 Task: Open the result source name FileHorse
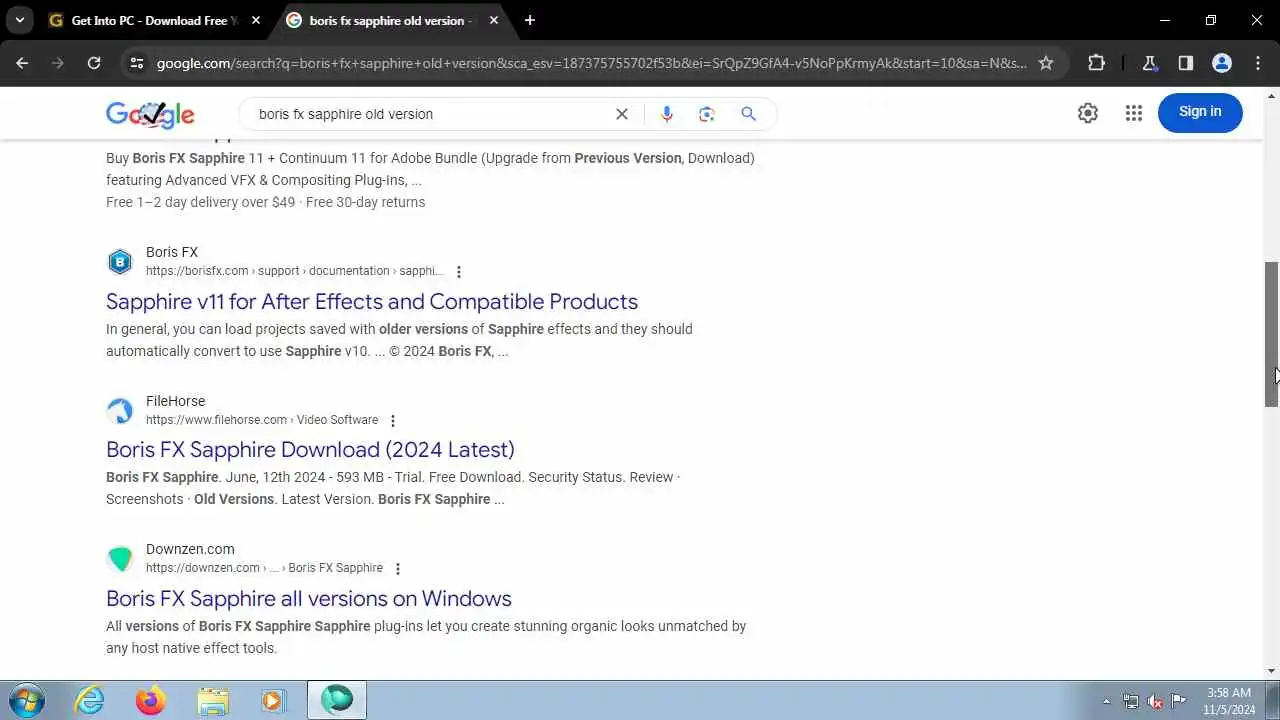(176, 401)
